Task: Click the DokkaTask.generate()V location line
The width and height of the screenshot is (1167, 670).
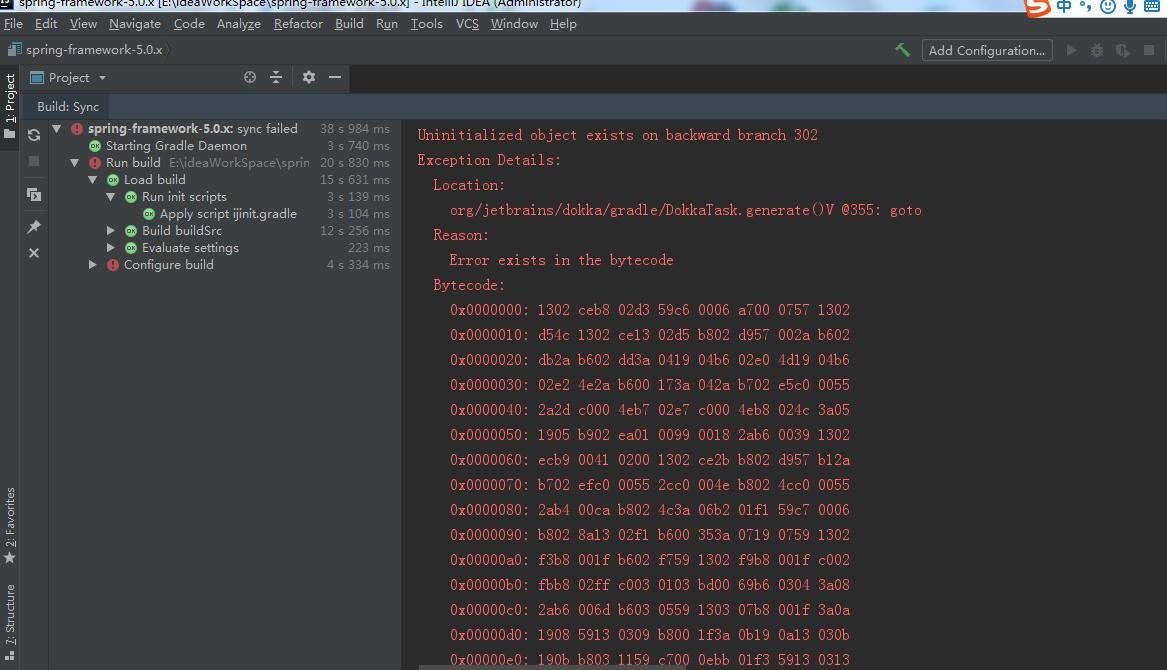Action: [x=685, y=211]
